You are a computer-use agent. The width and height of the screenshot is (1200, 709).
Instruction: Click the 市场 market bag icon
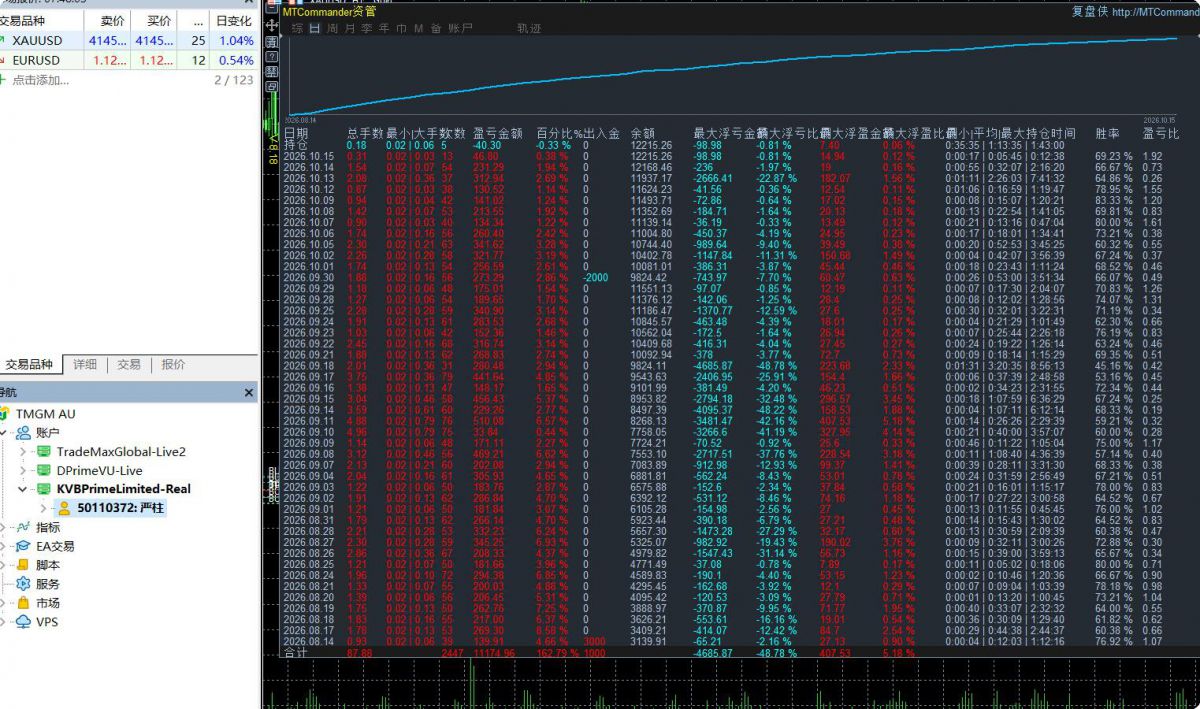click(23, 603)
